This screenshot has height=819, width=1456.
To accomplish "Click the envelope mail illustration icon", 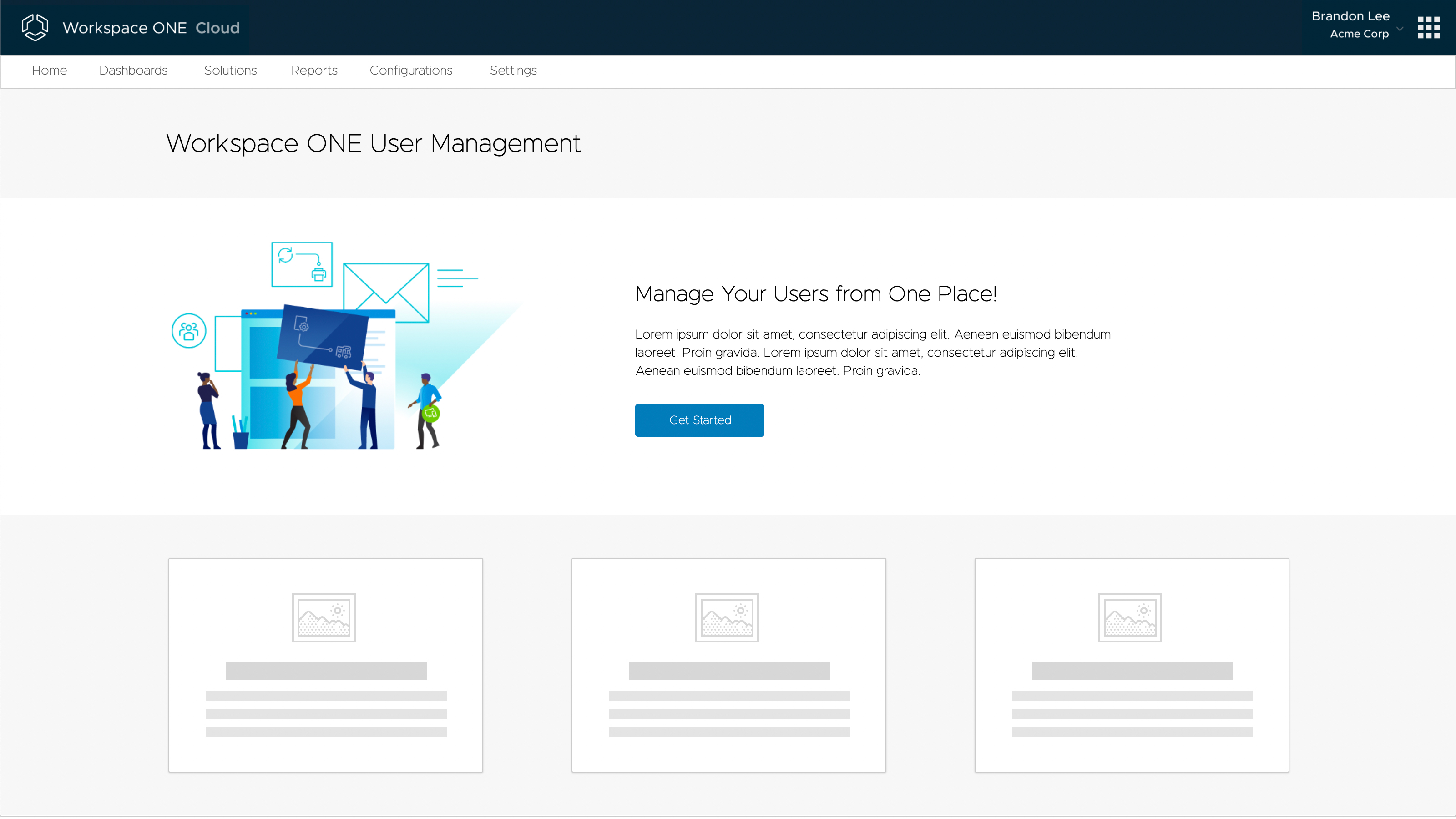I will 386,292.
